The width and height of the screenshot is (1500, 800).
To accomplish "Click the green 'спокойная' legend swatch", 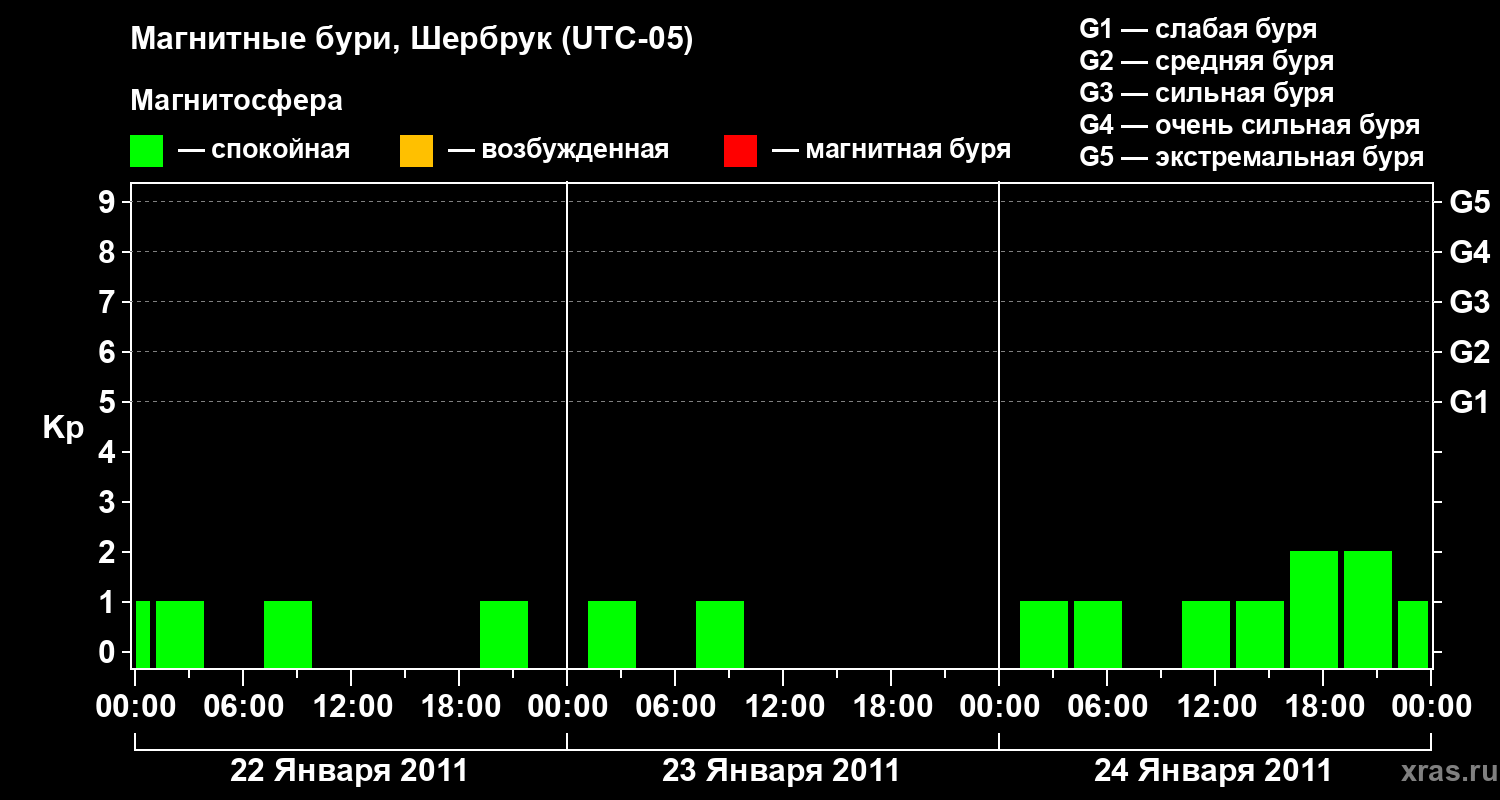I will (146, 151).
